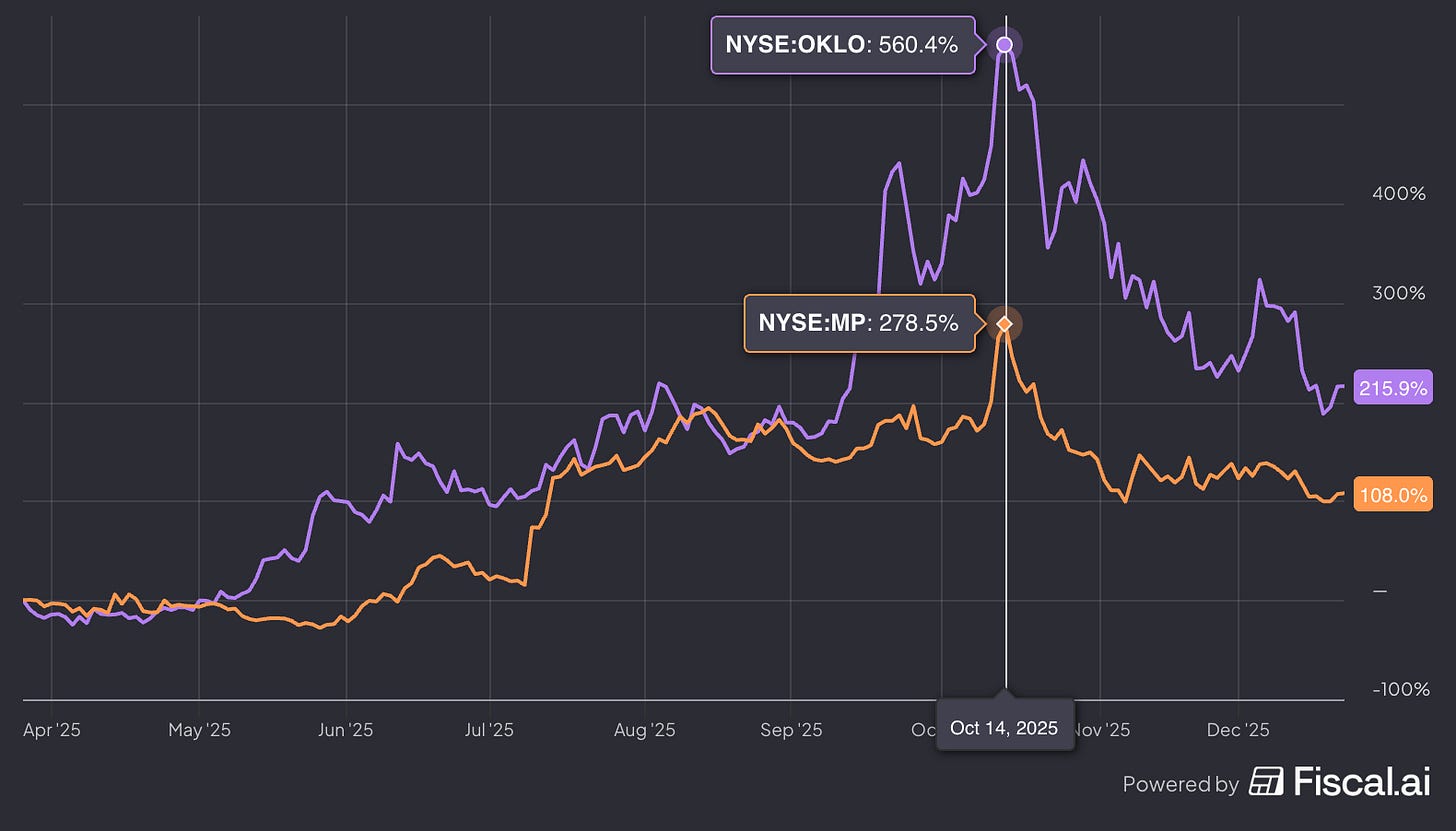Click the Sep '25 axis label
Viewport: 1456px width, 831px height.
pyautogui.click(x=791, y=730)
